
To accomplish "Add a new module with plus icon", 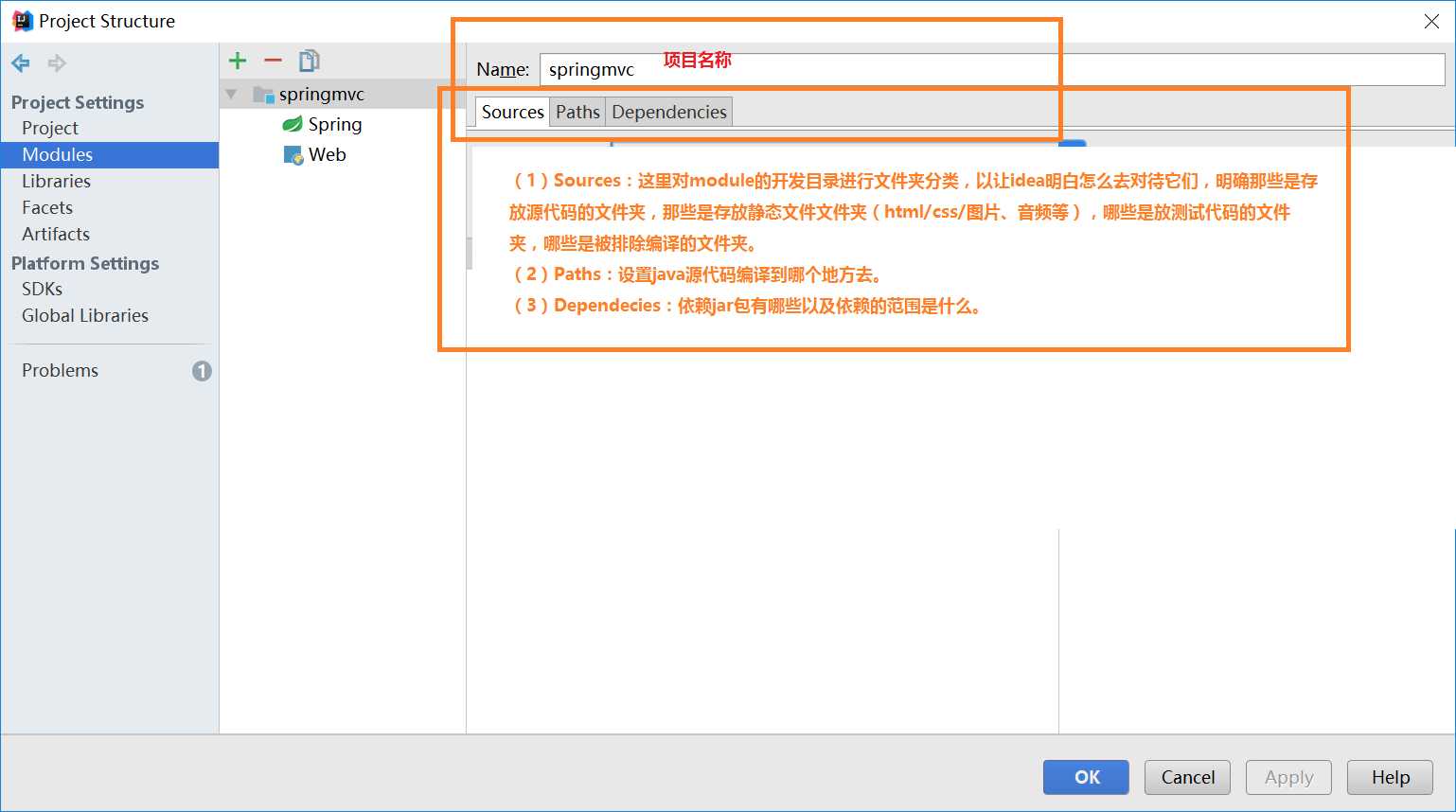I will click(x=238, y=61).
